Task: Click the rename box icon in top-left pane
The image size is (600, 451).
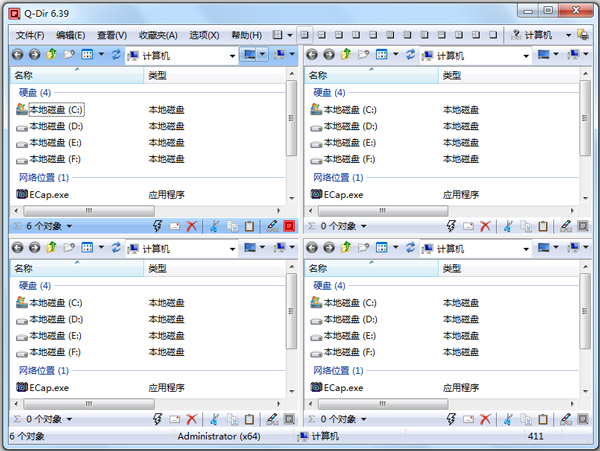Action: [x=175, y=226]
